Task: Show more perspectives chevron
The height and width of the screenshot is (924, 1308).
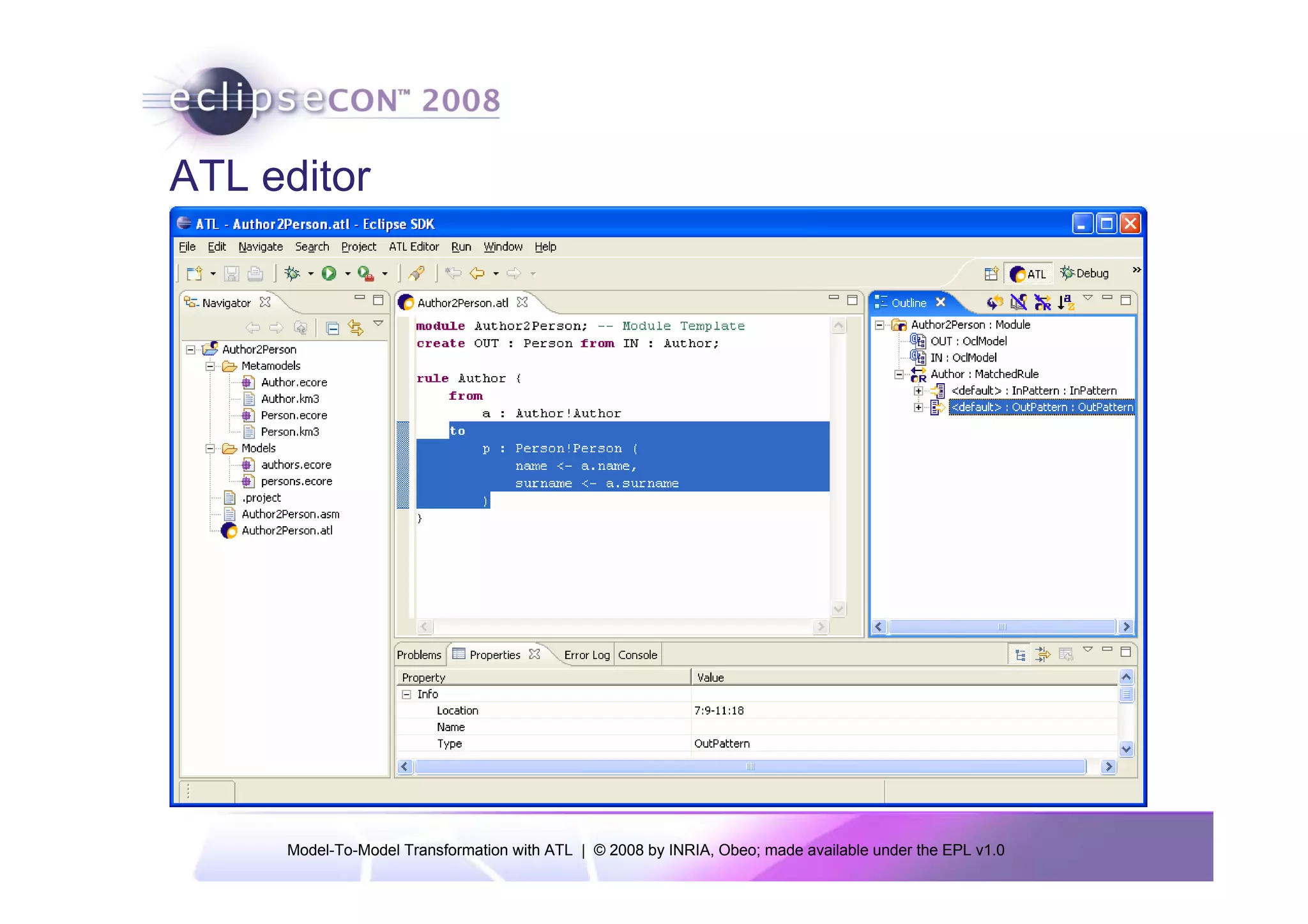Action: 1136,270
